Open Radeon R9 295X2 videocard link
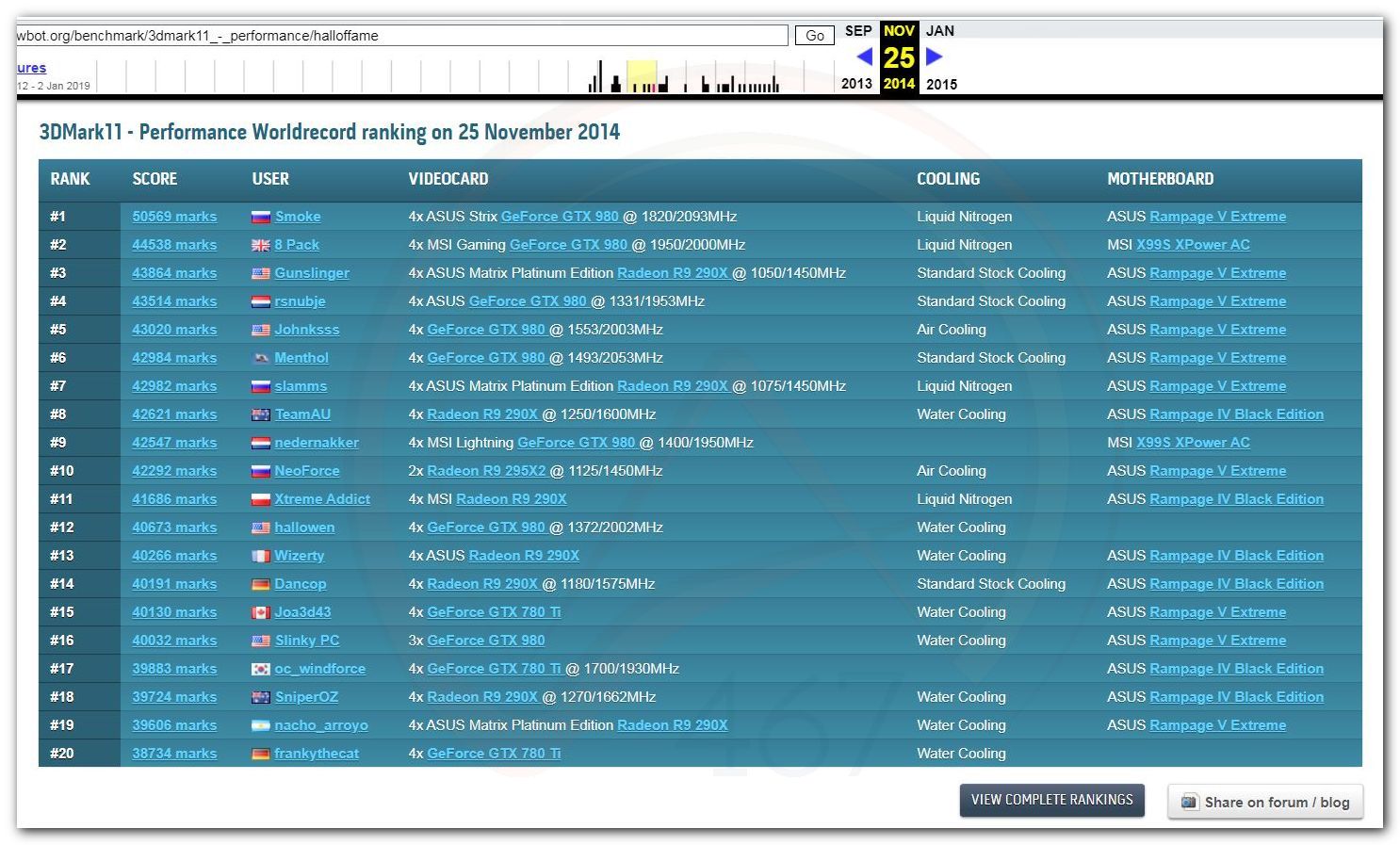 coord(486,471)
